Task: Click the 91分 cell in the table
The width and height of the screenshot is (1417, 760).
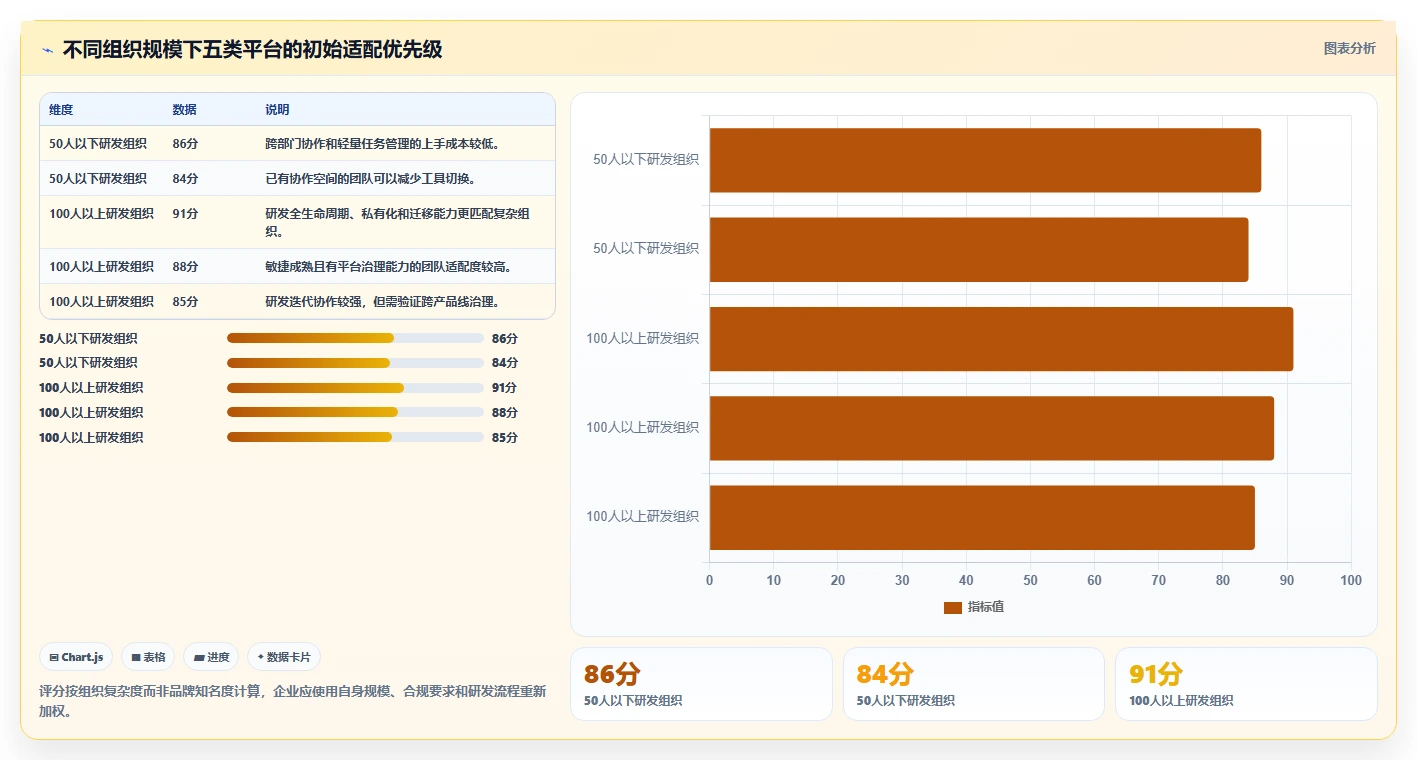Action: pos(185,214)
